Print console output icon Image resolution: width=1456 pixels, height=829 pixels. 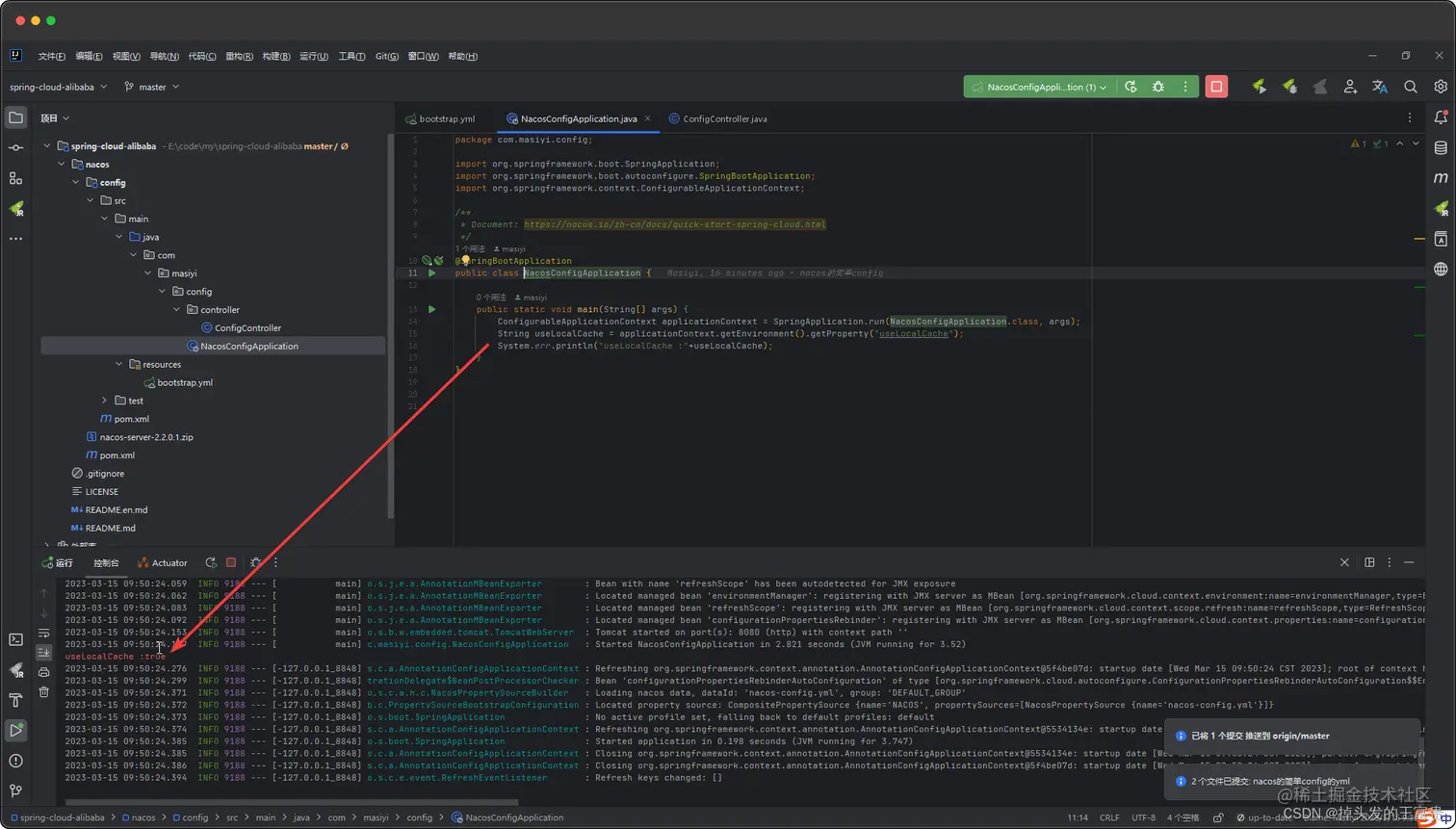point(43,672)
